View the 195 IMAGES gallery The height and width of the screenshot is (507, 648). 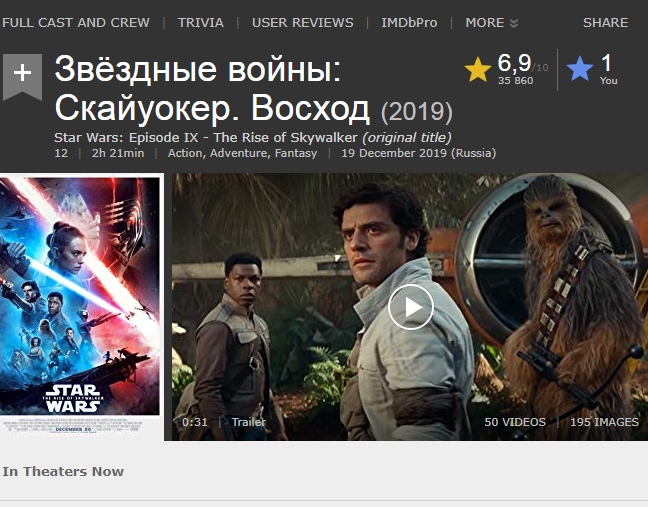click(x=604, y=422)
